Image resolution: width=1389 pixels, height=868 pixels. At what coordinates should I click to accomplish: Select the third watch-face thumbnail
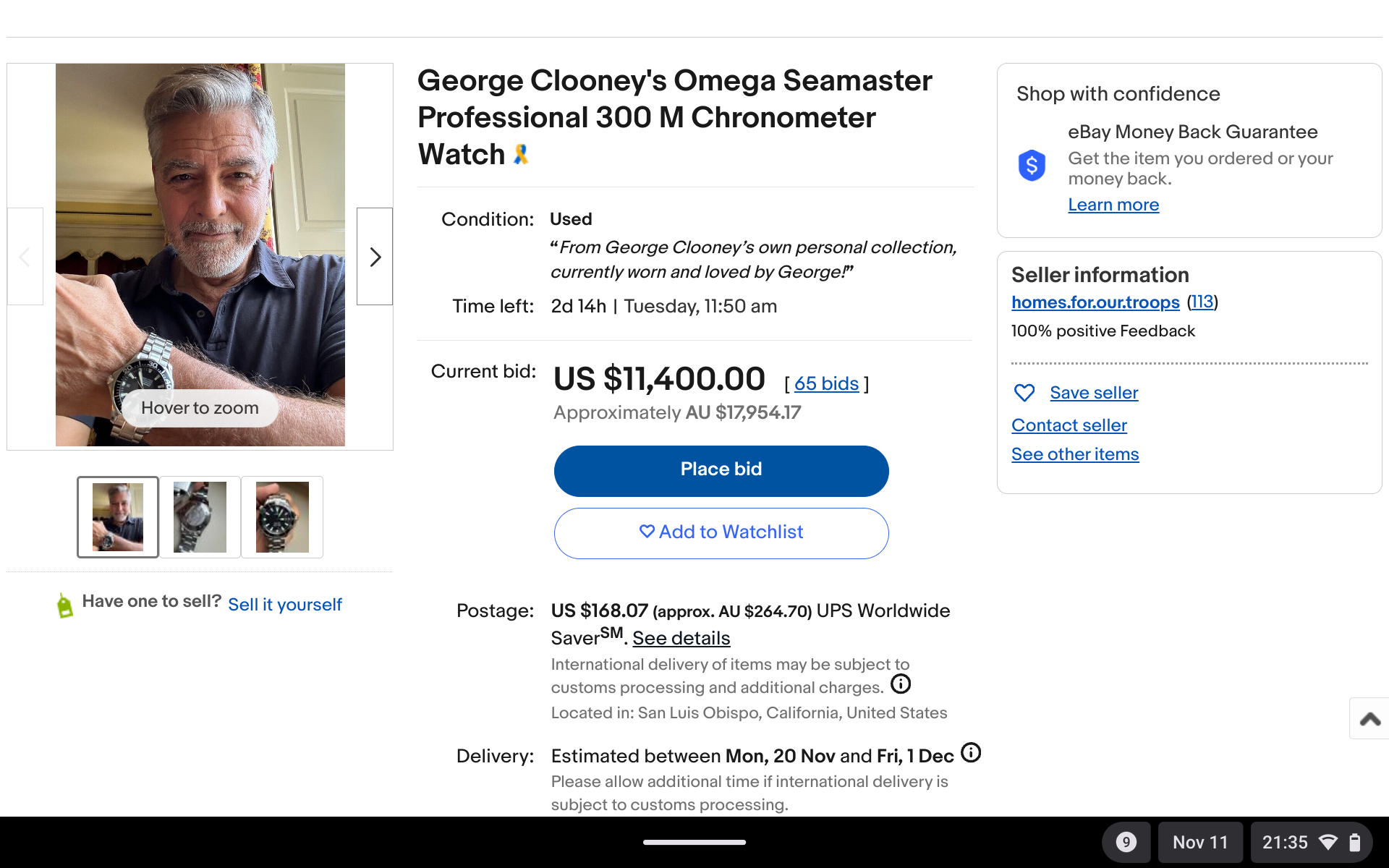[282, 517]
